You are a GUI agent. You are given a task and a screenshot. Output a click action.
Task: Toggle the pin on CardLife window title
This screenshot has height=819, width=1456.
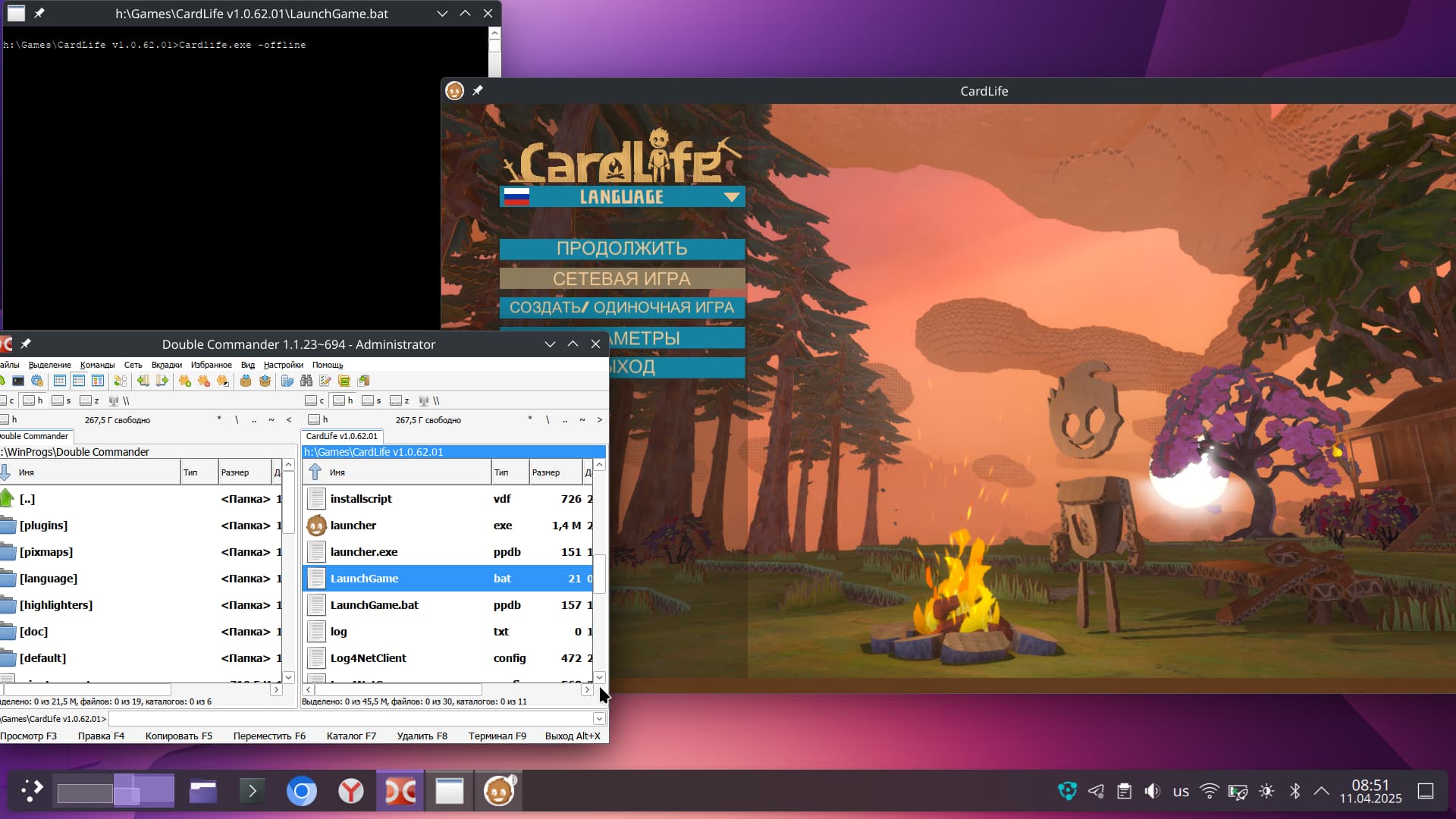tap(478, 90)
